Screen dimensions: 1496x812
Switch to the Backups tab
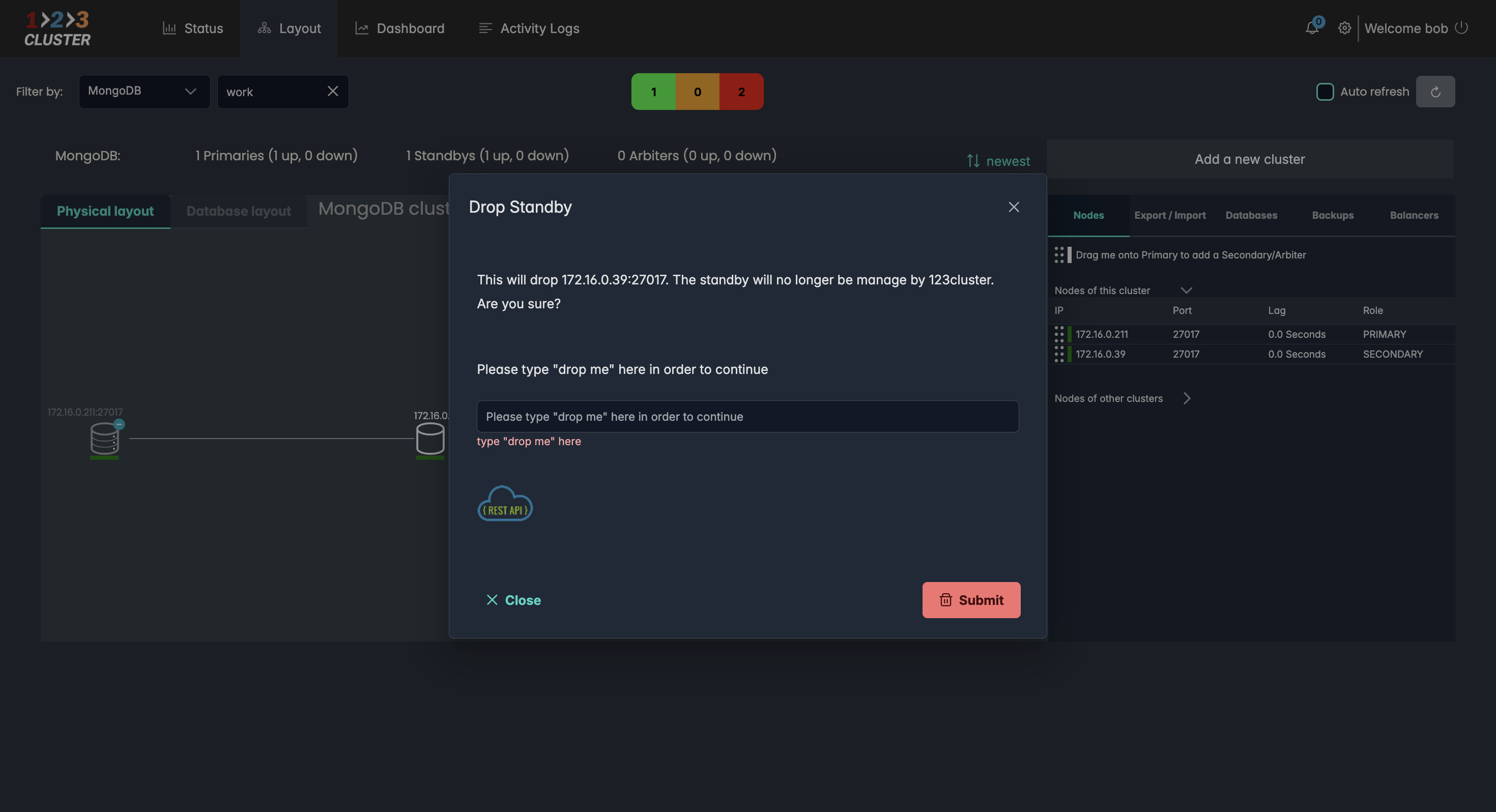tap(1332, 216)
